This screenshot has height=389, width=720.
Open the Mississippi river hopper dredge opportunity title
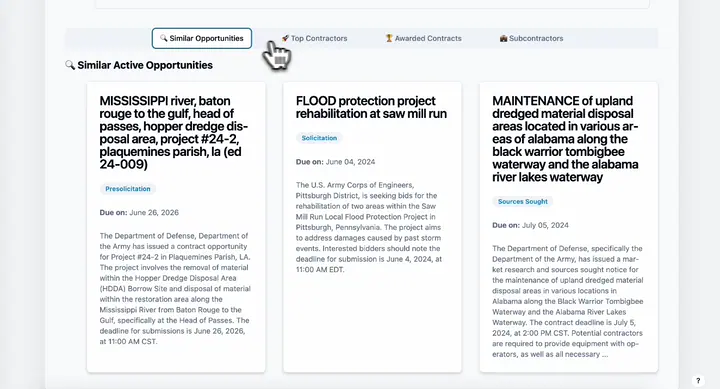174,132
